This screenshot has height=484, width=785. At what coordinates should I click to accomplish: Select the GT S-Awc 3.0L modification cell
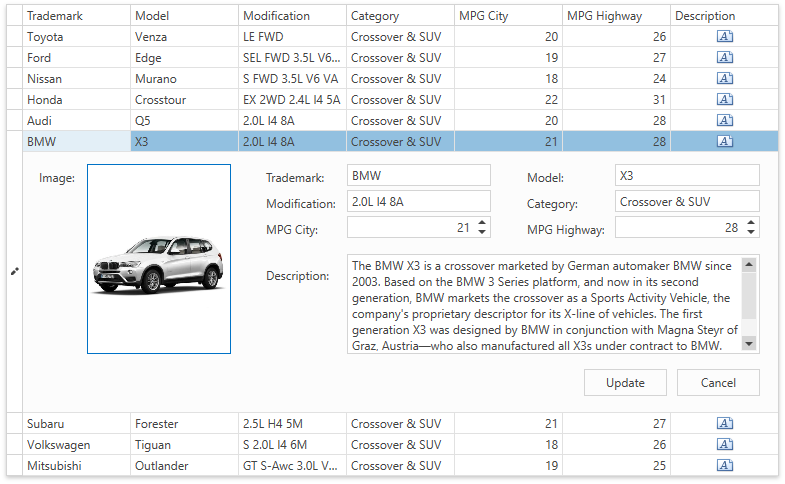292,466
